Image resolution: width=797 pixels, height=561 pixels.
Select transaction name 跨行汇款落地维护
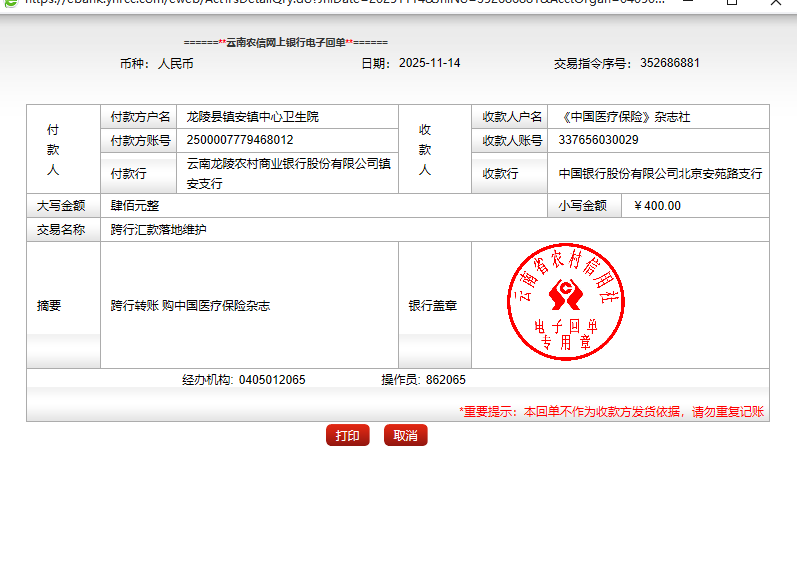[158, 230]
